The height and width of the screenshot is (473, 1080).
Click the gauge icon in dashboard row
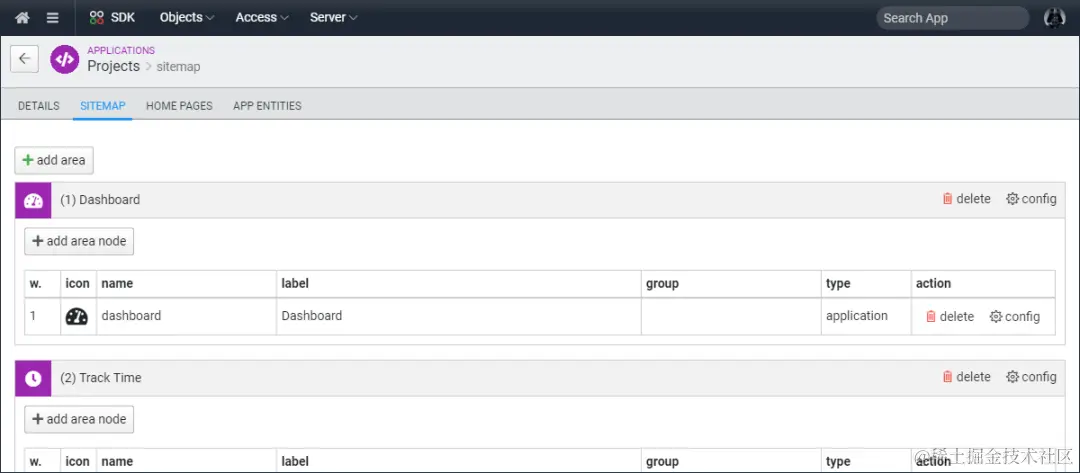[x=76, y=317]
